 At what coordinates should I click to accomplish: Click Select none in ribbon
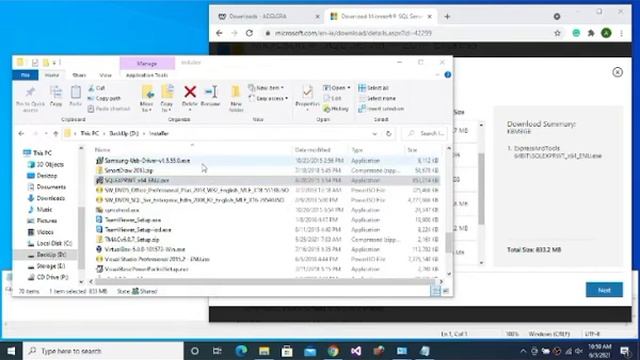click(x=377, y=98)
